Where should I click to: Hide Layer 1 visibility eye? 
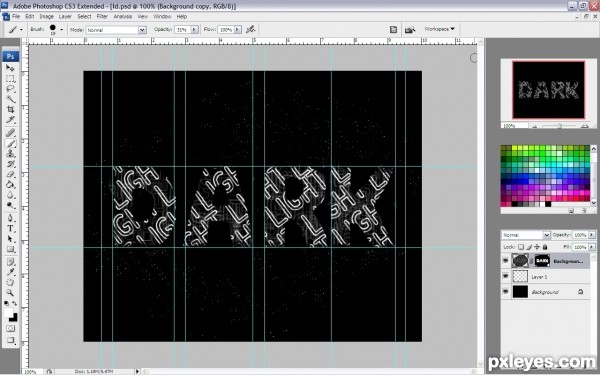(506, 276)
